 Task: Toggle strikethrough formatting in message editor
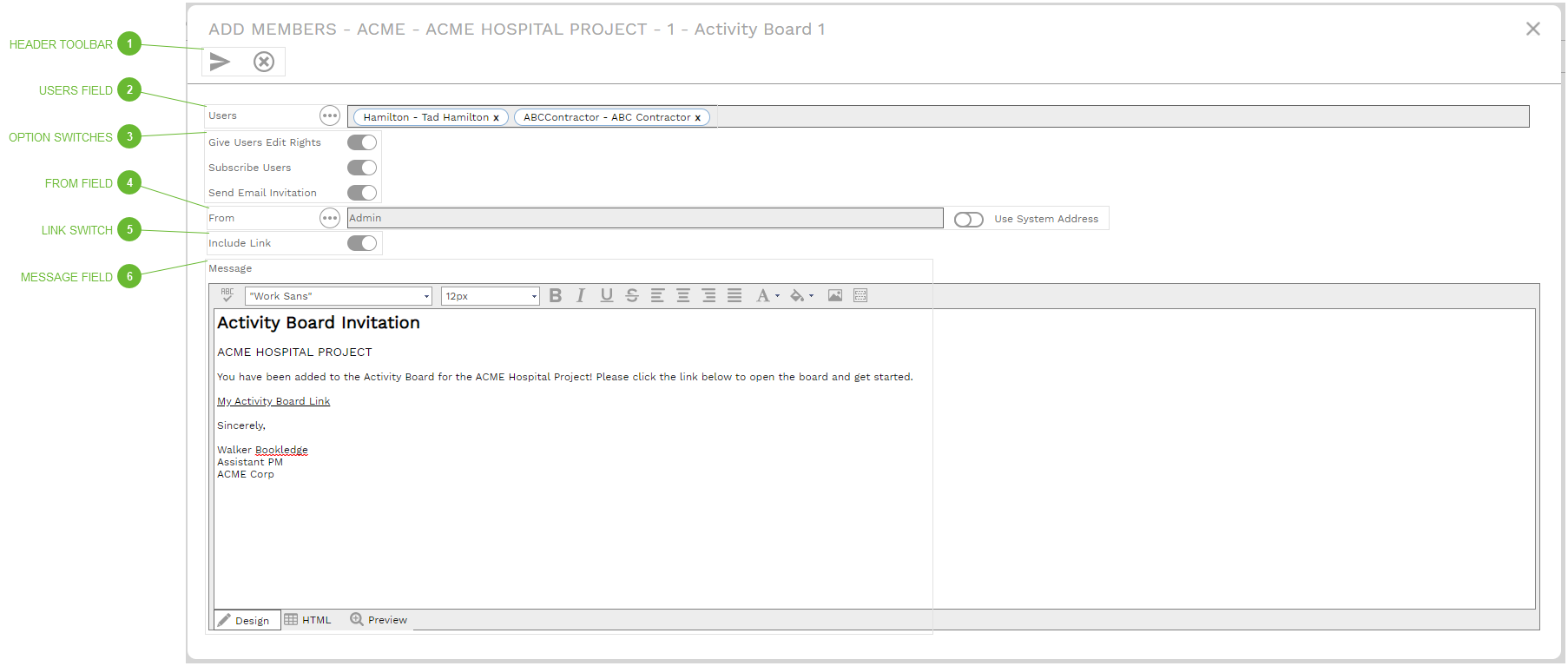(632, 295)
